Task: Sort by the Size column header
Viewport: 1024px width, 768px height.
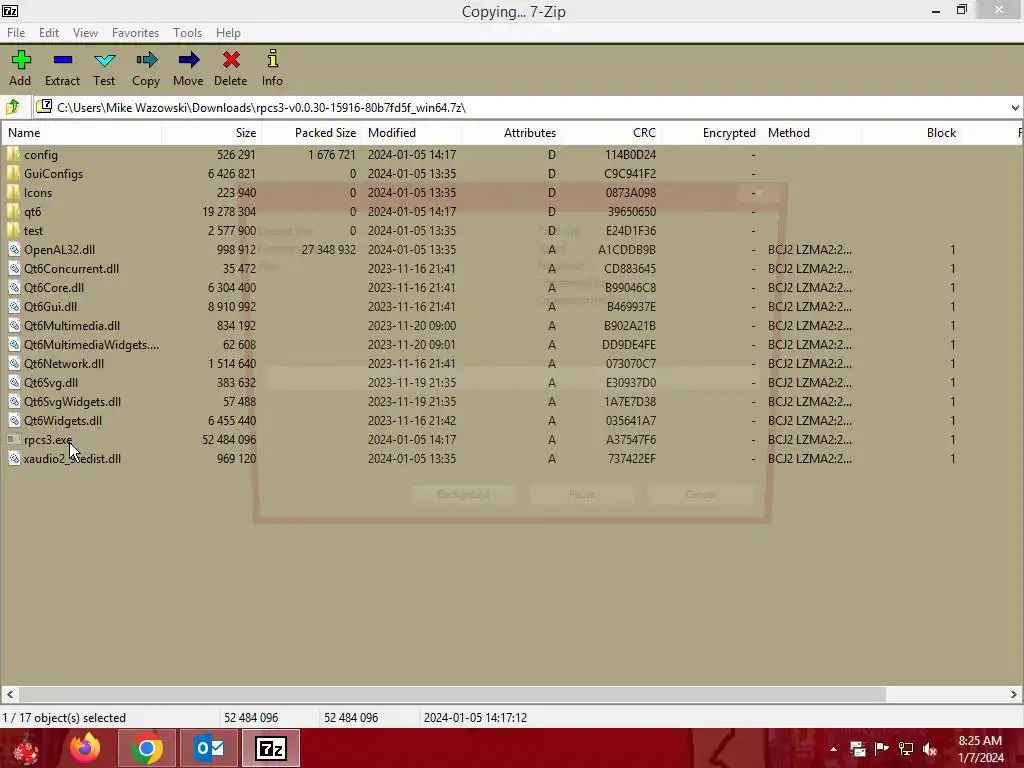Action: click(212, 133)
